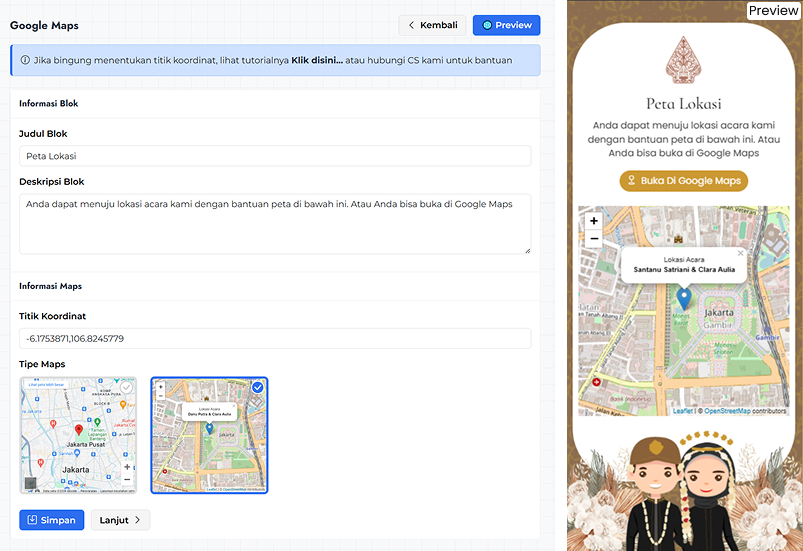Zoom in on the preview map
The height and width of the screenshot is (551, 803).
tap(594, 221)
